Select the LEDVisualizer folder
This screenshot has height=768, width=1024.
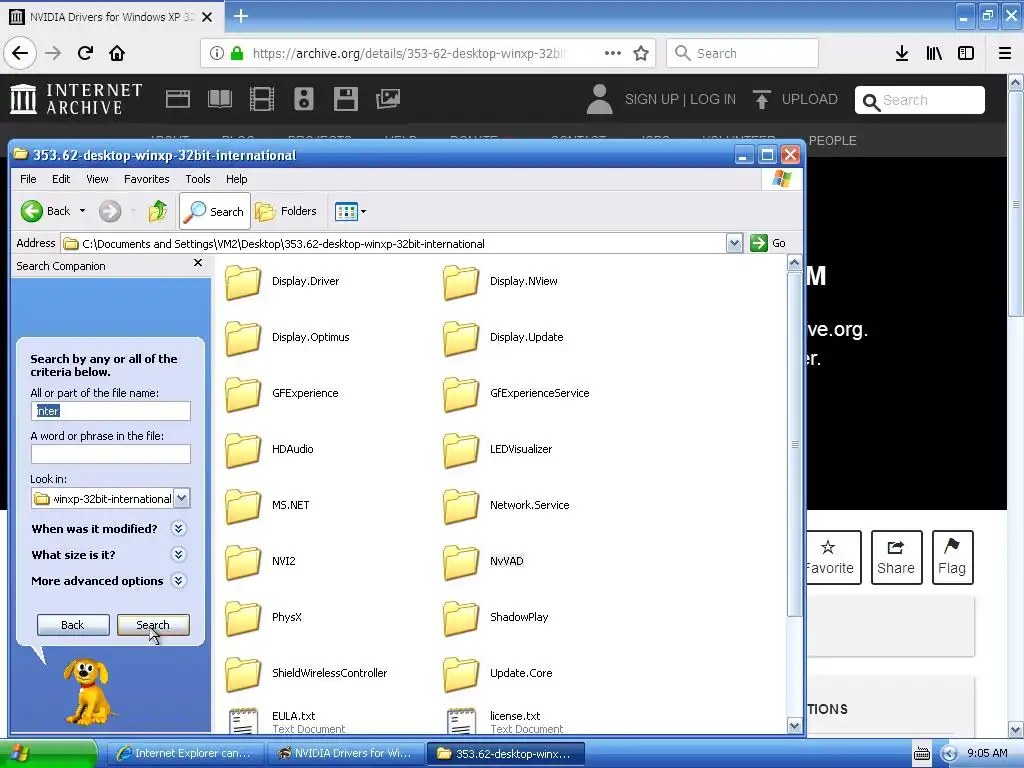[x=498, y=449]
